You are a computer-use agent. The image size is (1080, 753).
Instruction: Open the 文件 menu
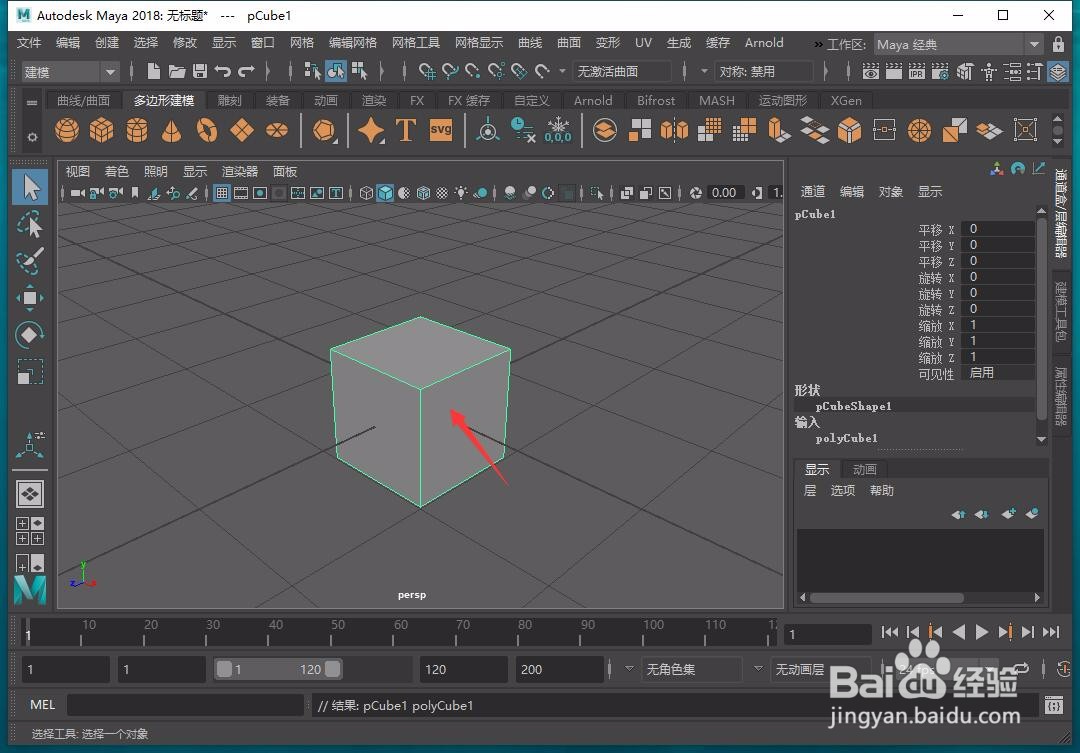tap(29, 43)
